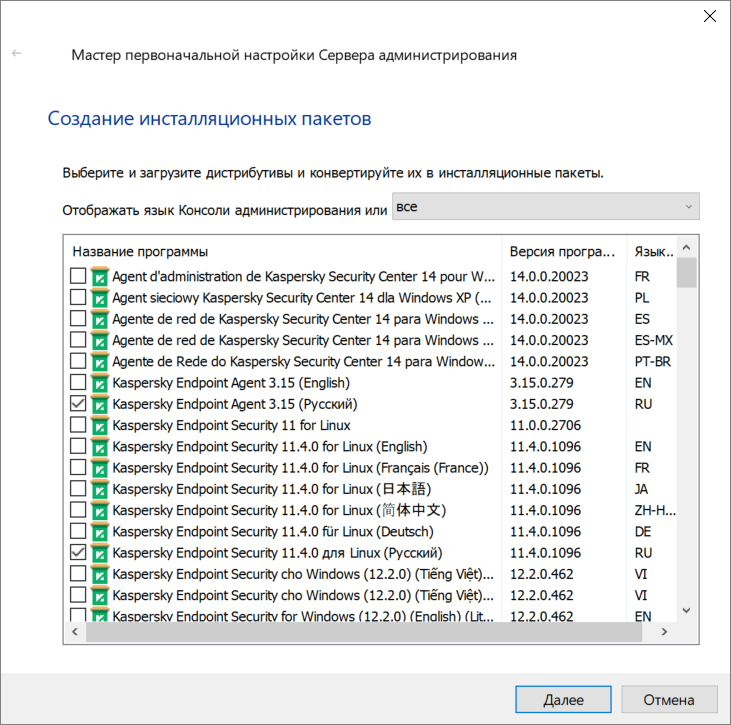Click package icon for 11.4.0 Linux Français row
The image size is (731, 725).
pyautogui.click(x=100, y=468)
